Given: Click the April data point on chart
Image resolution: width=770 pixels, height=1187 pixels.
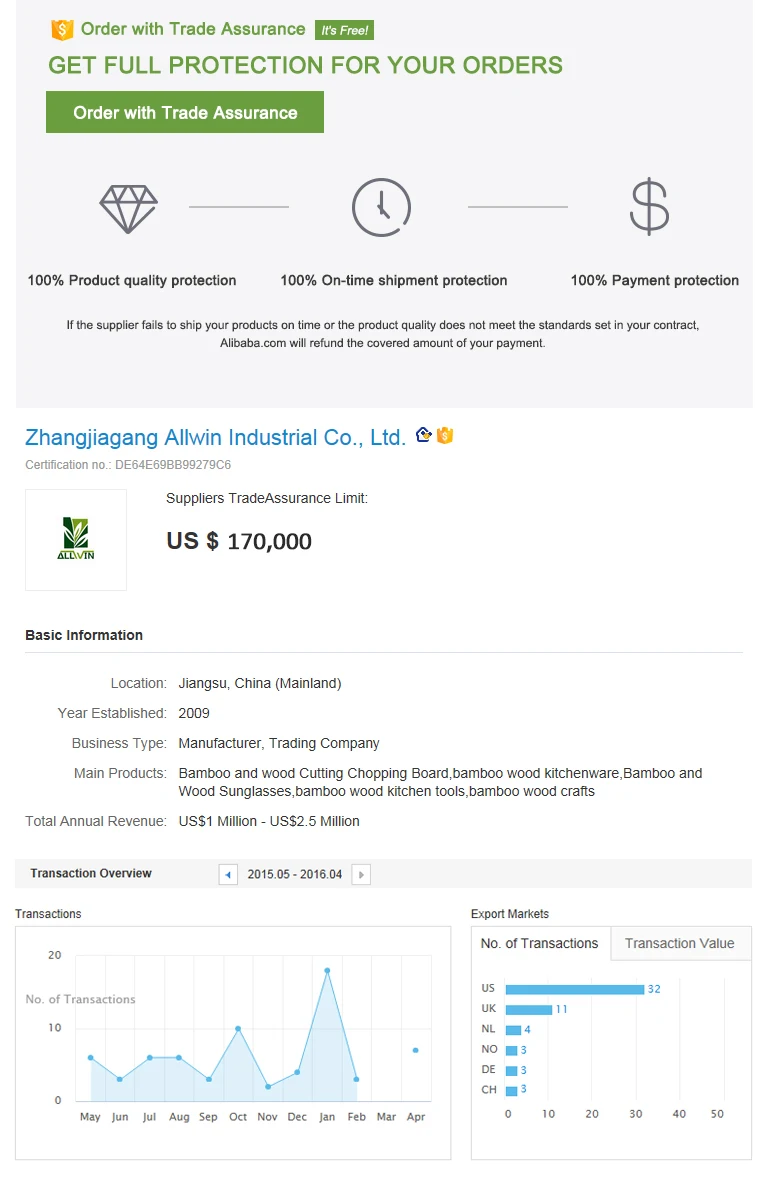Looking at the screenshot, I should pyautogui.click(x=415, y=1050).
